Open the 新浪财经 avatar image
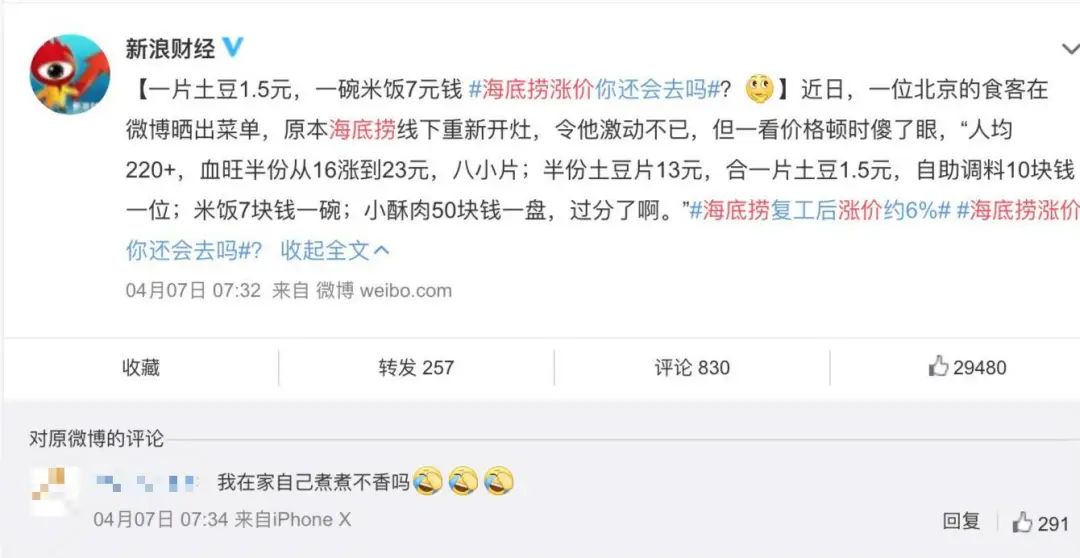 (70, 74)
